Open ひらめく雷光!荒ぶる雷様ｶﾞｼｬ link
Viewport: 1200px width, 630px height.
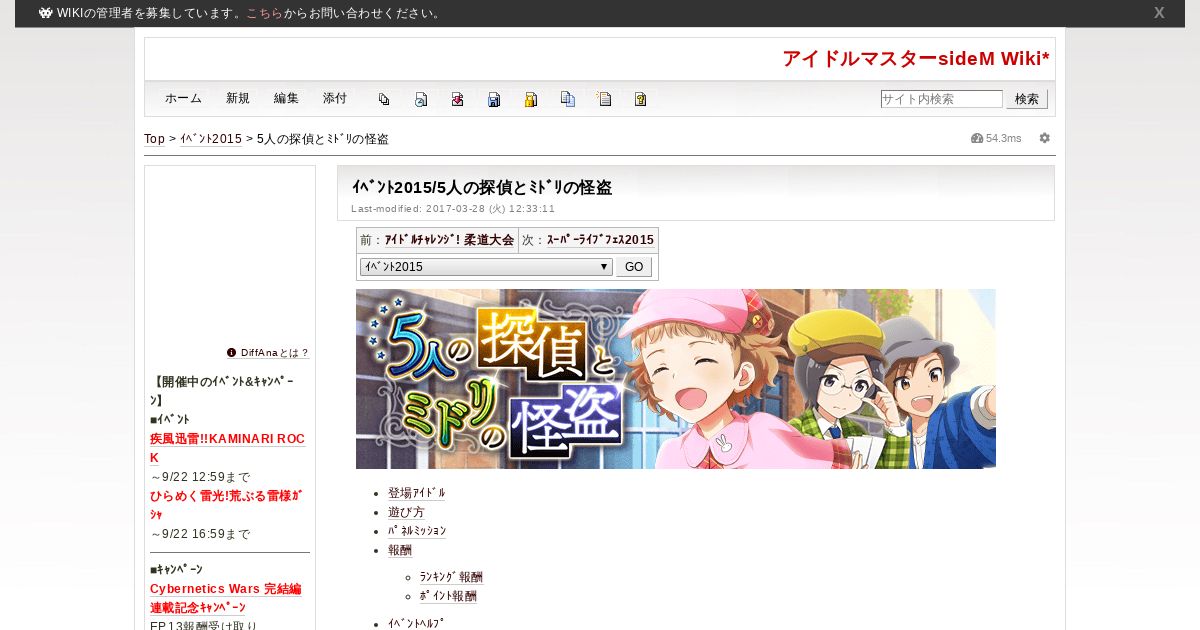[x=226, y=505]
